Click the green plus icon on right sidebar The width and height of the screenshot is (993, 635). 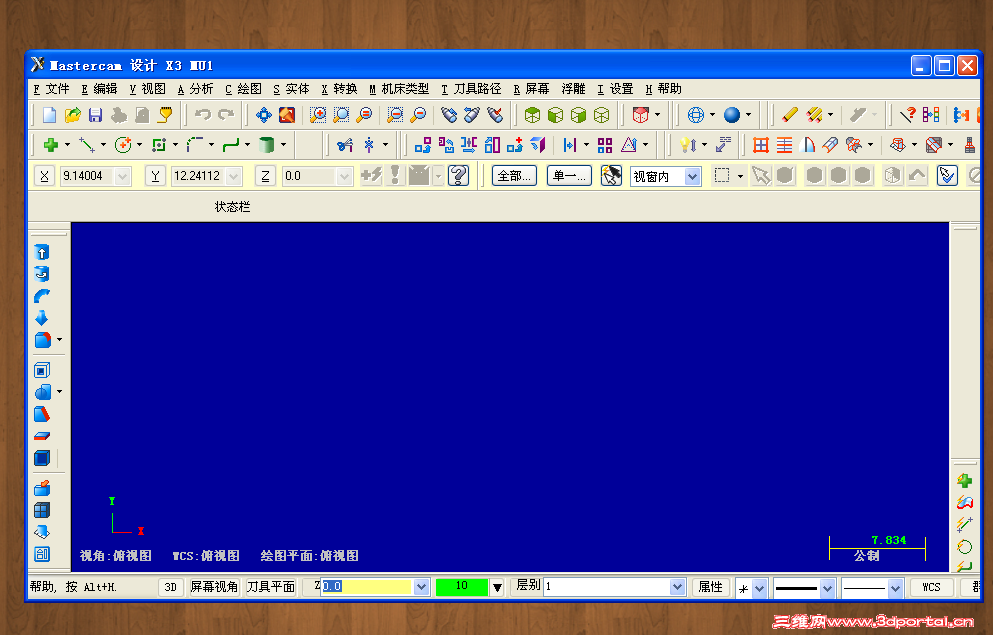click(964, 481)
